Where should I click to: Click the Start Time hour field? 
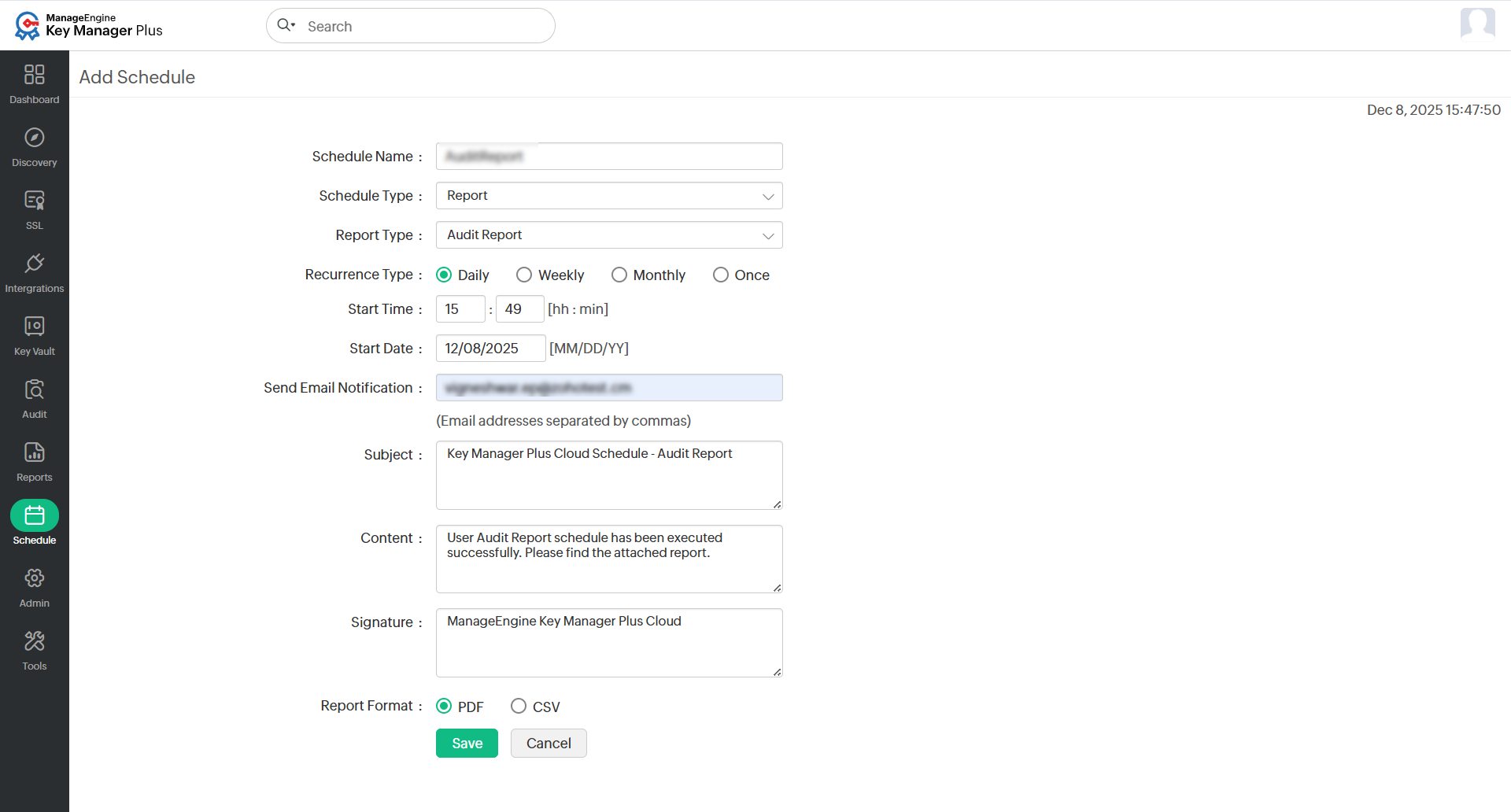460,309
